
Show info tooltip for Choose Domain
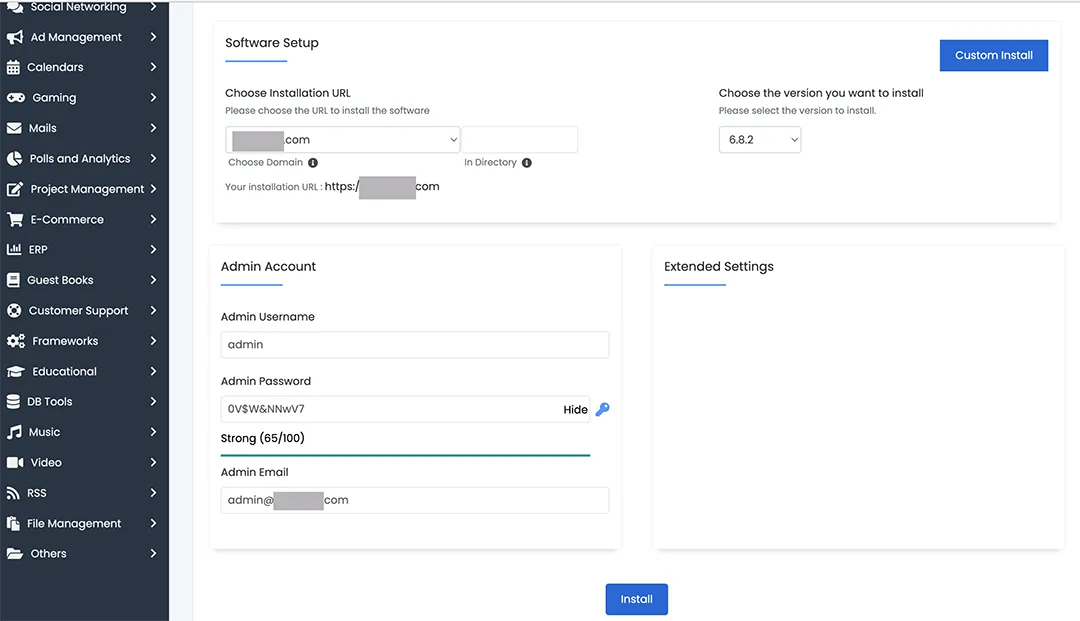pyautogui.click(x=313, y=163)
